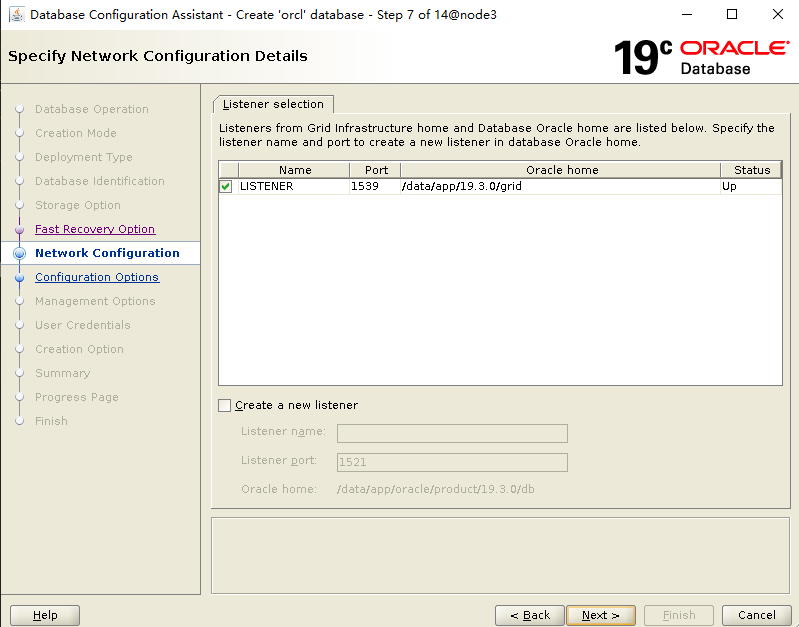Select the port 1539 cell

pos(376,187)
